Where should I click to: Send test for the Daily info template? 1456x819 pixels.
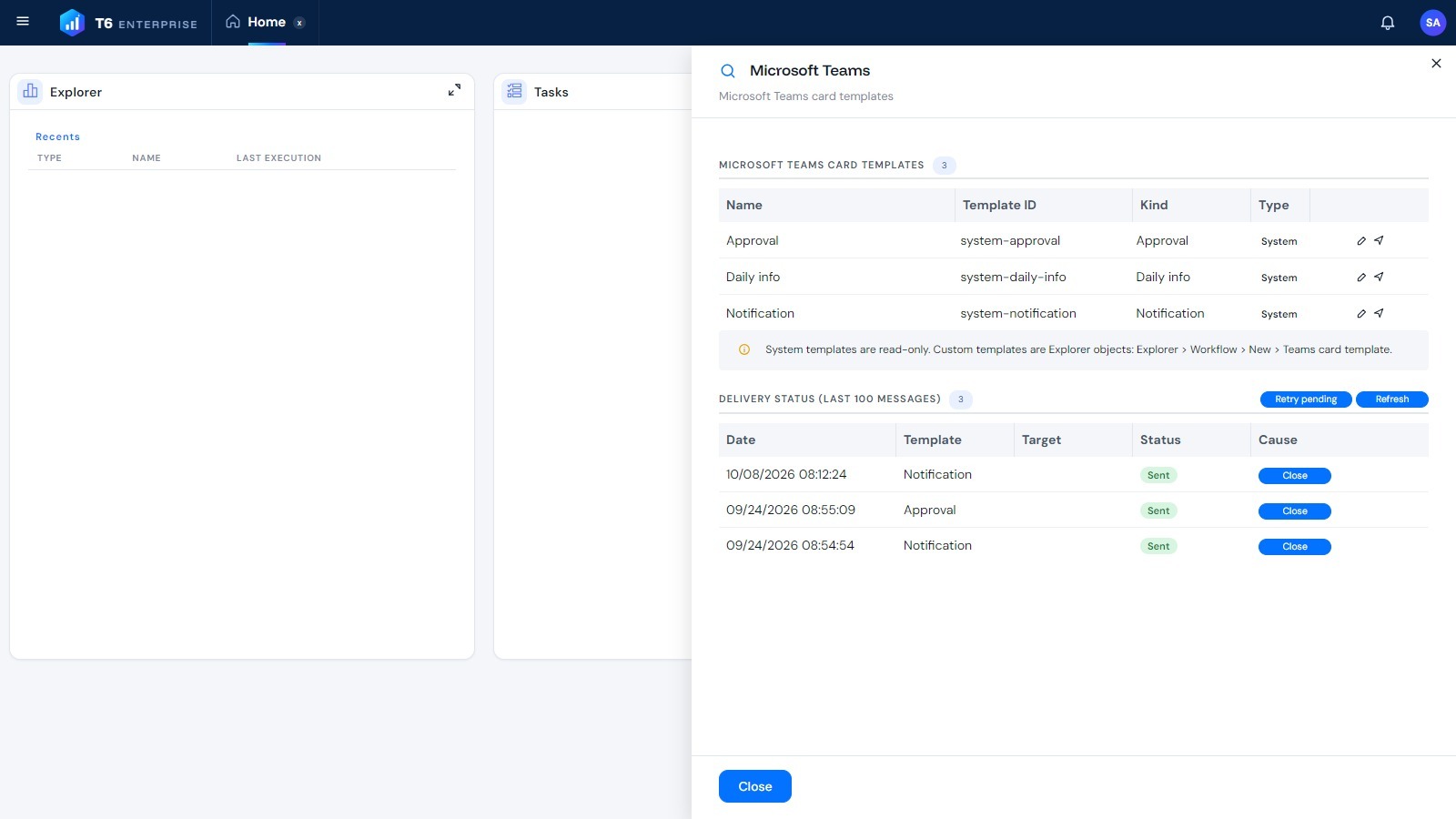tap(1379, 277)
